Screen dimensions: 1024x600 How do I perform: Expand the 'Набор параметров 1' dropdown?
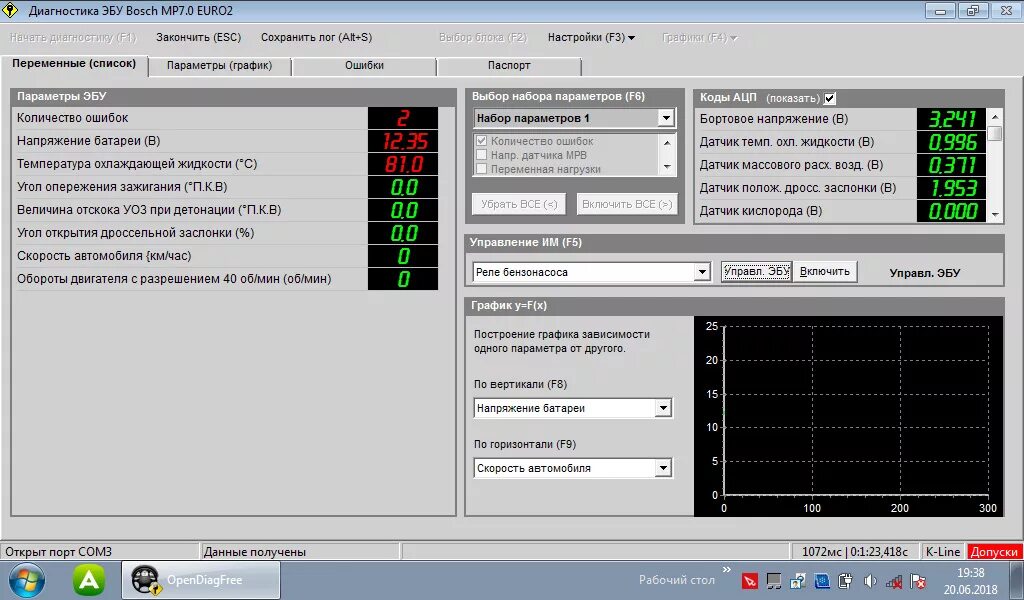665,118
